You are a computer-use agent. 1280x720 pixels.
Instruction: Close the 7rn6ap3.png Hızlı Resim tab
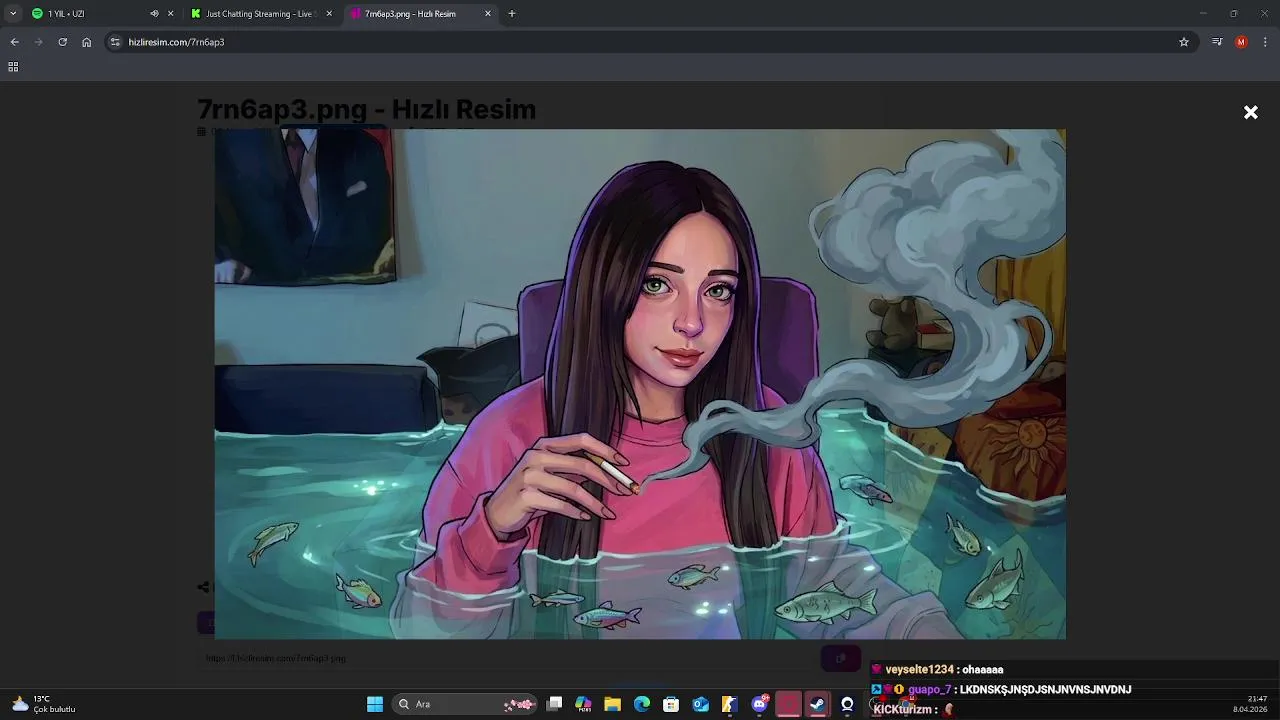(488, 14)
